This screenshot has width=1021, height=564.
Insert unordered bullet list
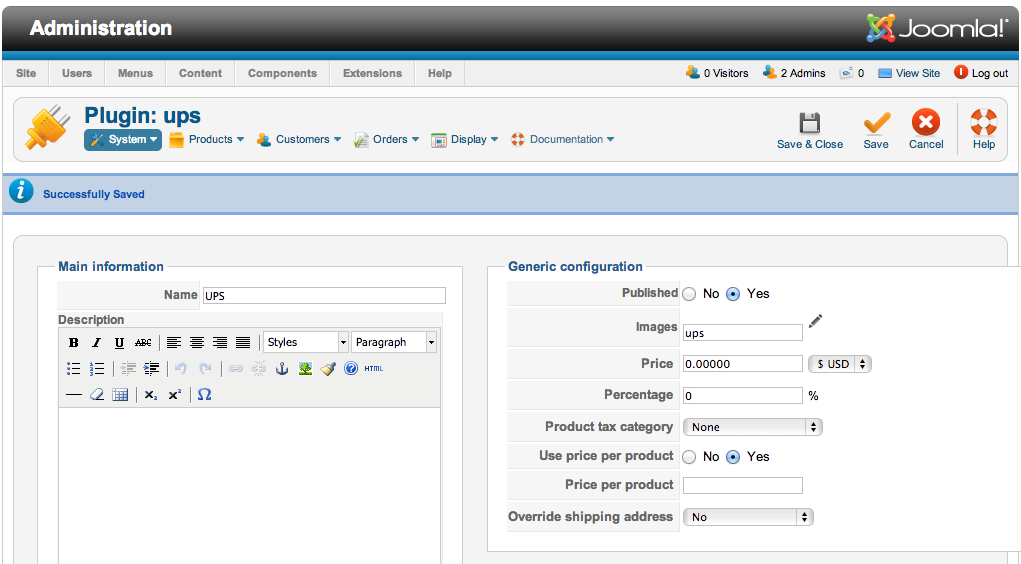click(74, 369)
